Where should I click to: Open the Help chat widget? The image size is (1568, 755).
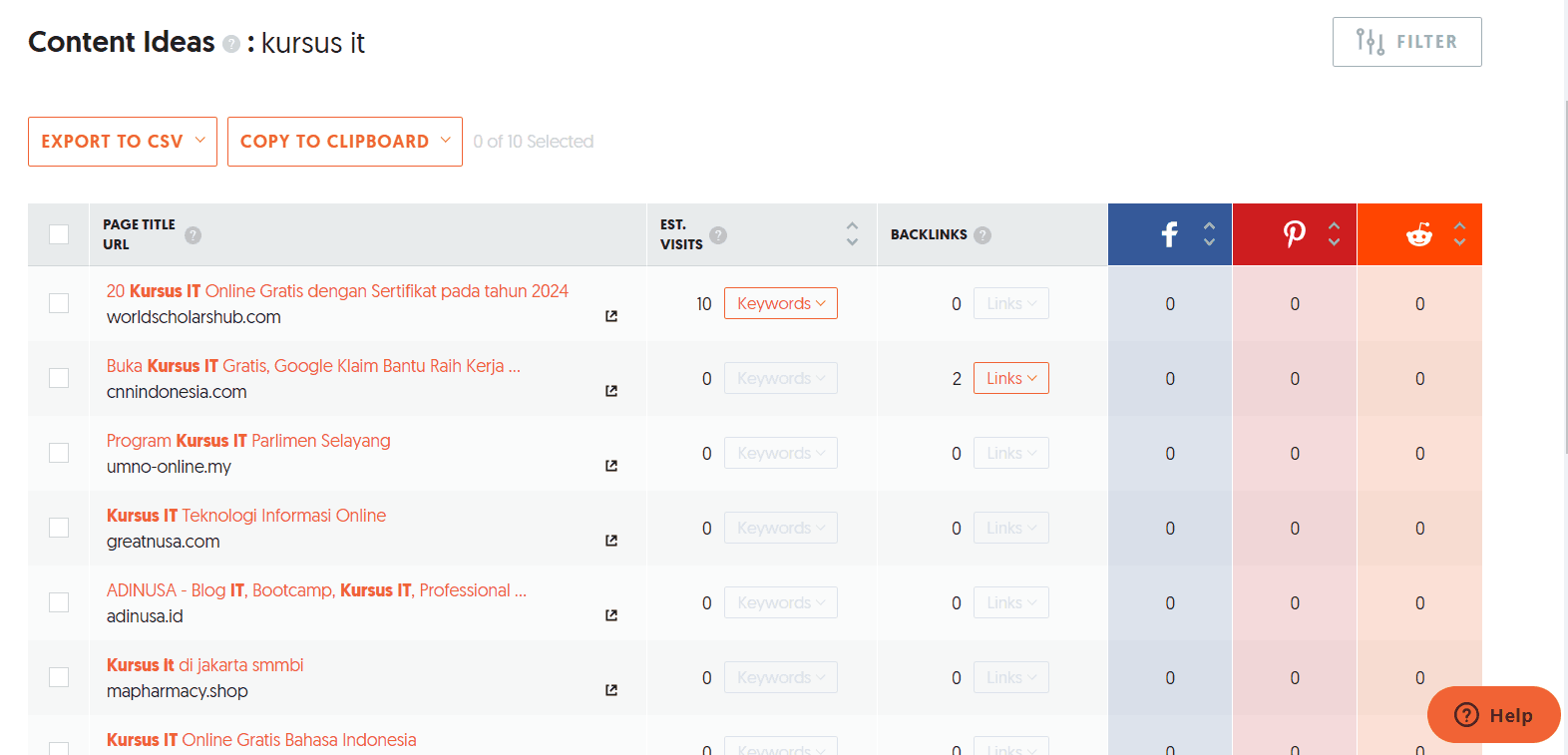[x=1493, y=715]
